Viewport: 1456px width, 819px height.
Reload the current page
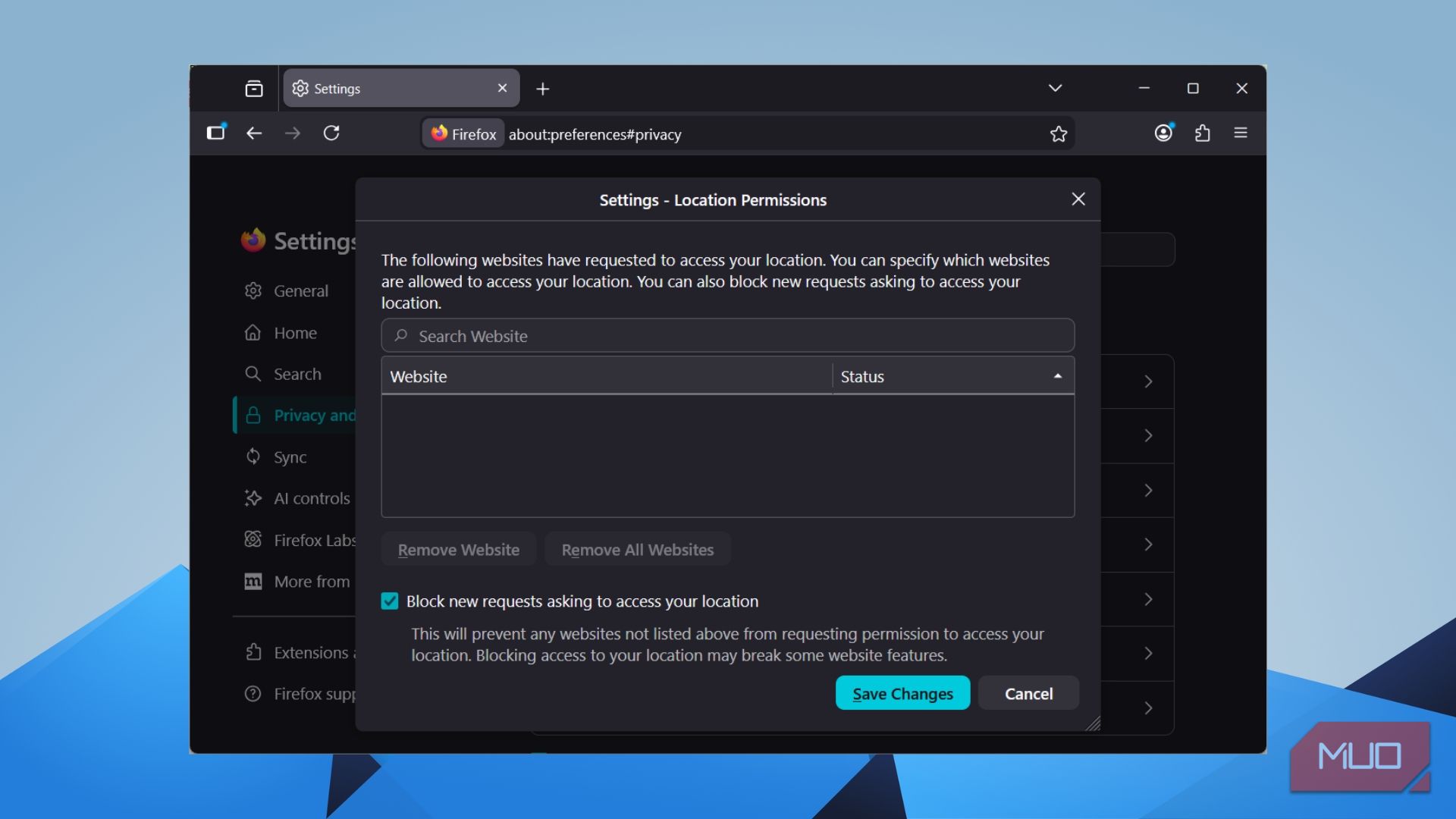click(x=331, y=133)
